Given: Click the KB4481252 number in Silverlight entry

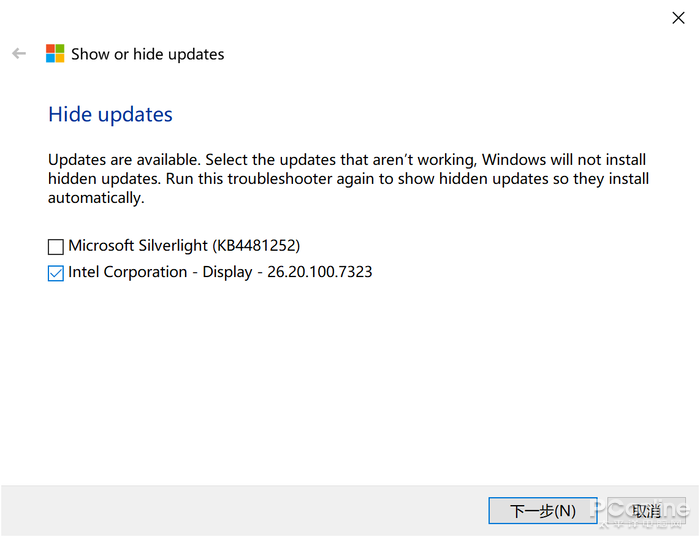Looking at the screenshot, I should [257, 245].
